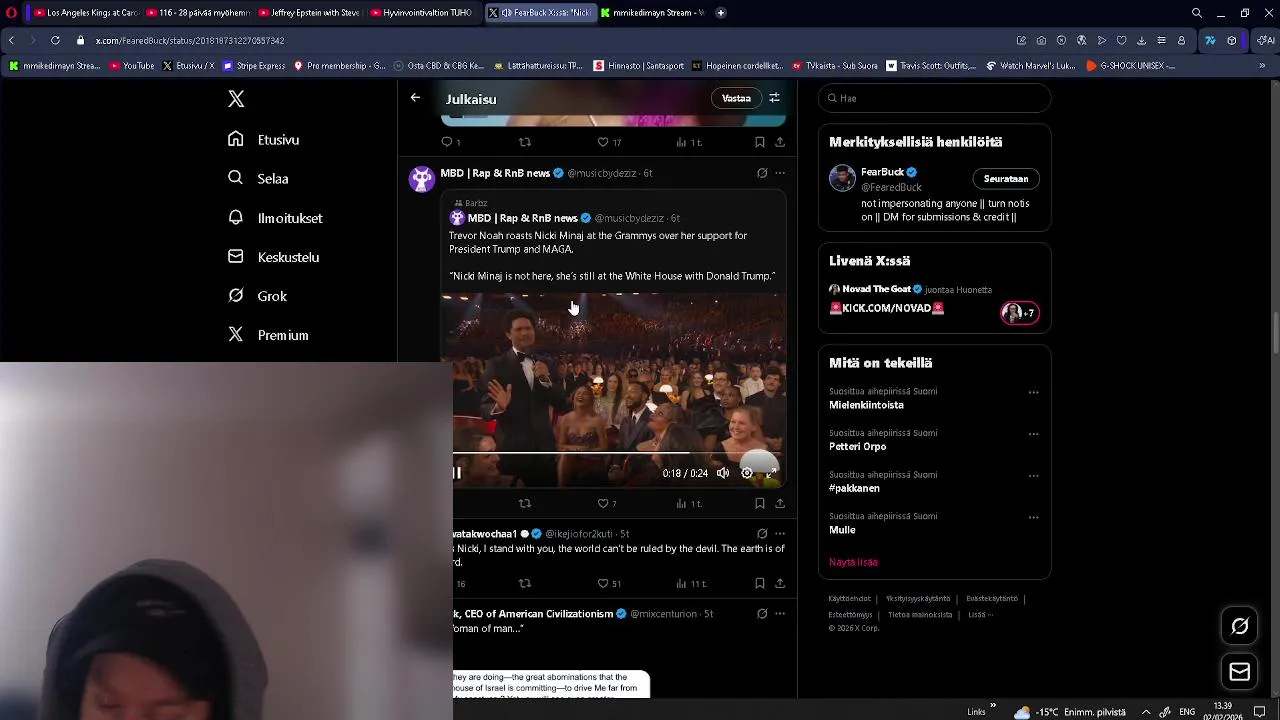Viewport: 1280px width, 720px height.
Task: Open Grok from the sidebar
Action: tap(257, 296)
